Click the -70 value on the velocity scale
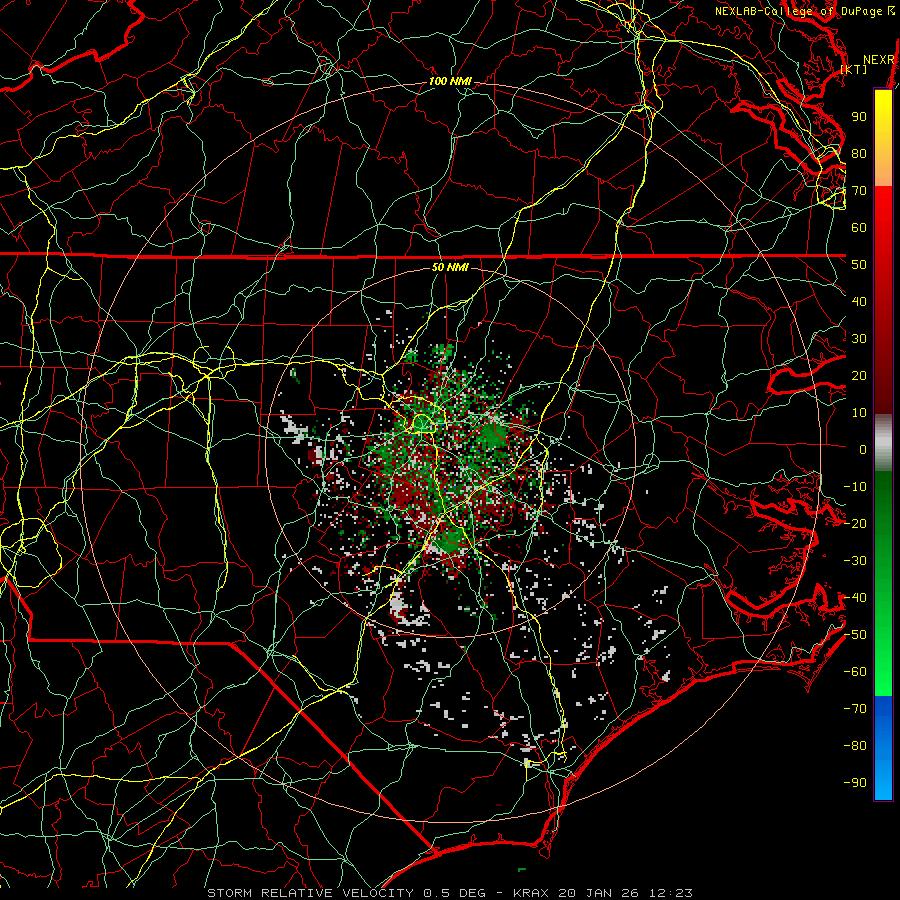Image resolution: width=900 pixels, height=900 pixels. (x=855, y=709)
